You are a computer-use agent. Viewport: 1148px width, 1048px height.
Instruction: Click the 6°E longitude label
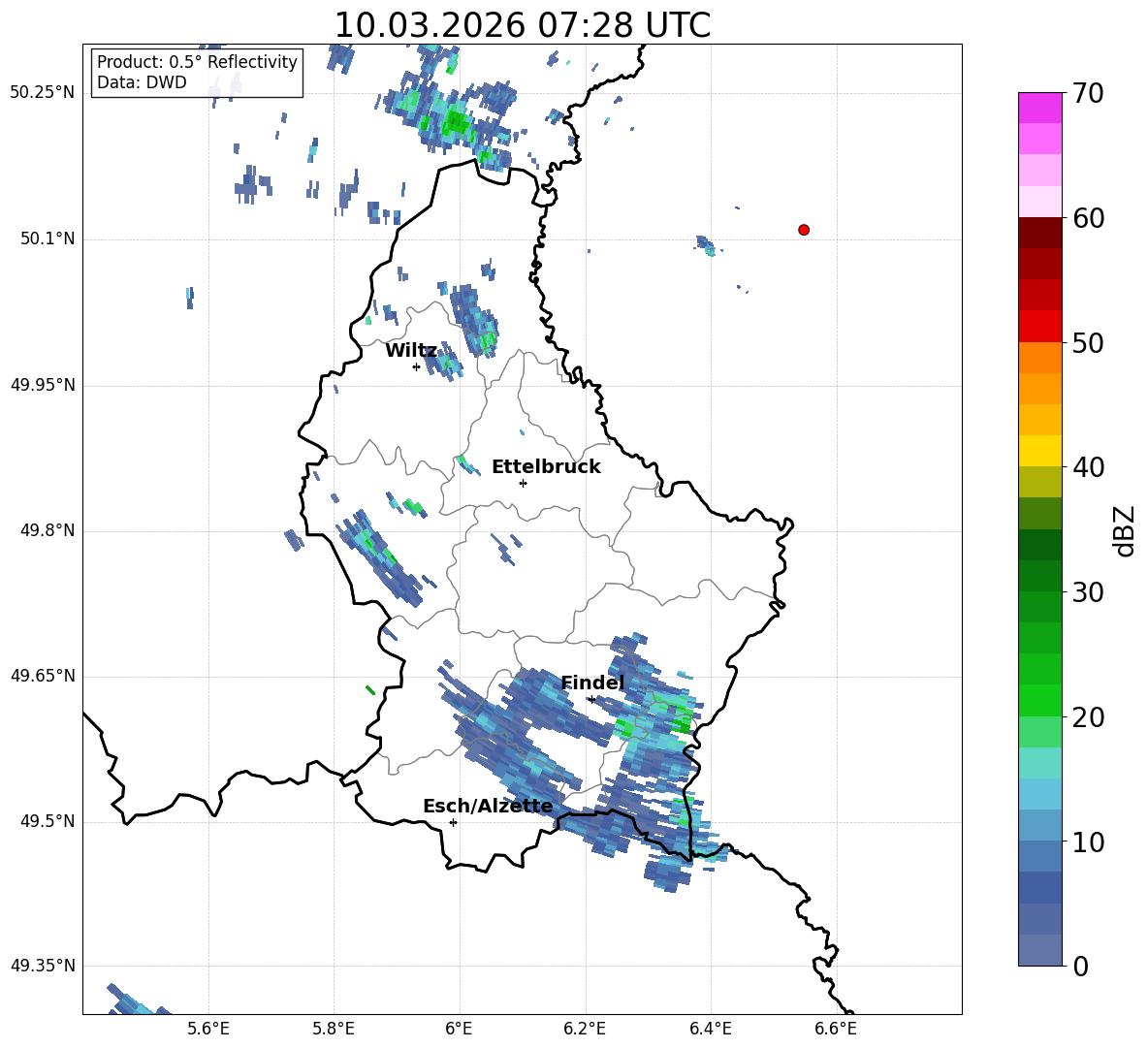click(459, 1029)
